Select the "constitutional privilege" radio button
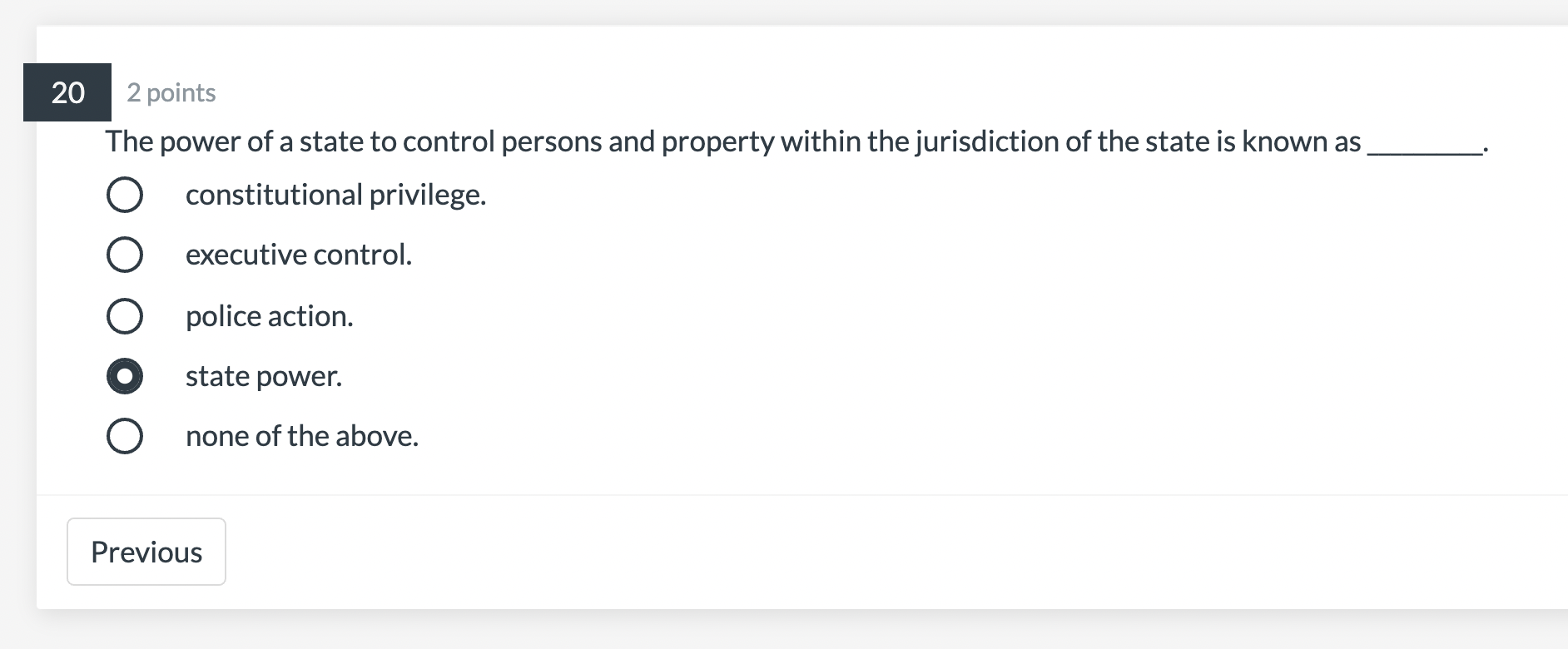 125,194
